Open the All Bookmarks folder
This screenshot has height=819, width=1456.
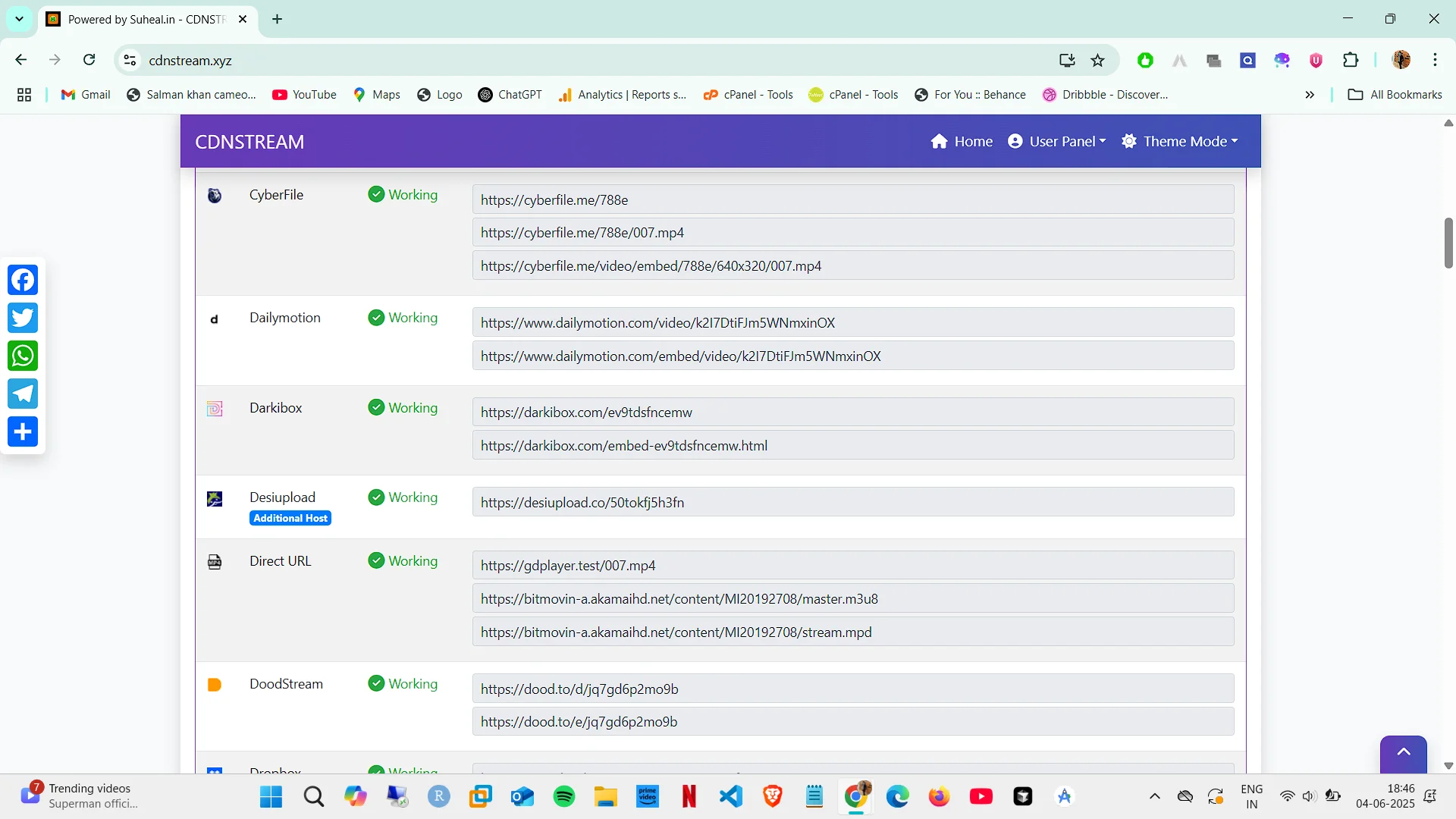coord(1395,95)
